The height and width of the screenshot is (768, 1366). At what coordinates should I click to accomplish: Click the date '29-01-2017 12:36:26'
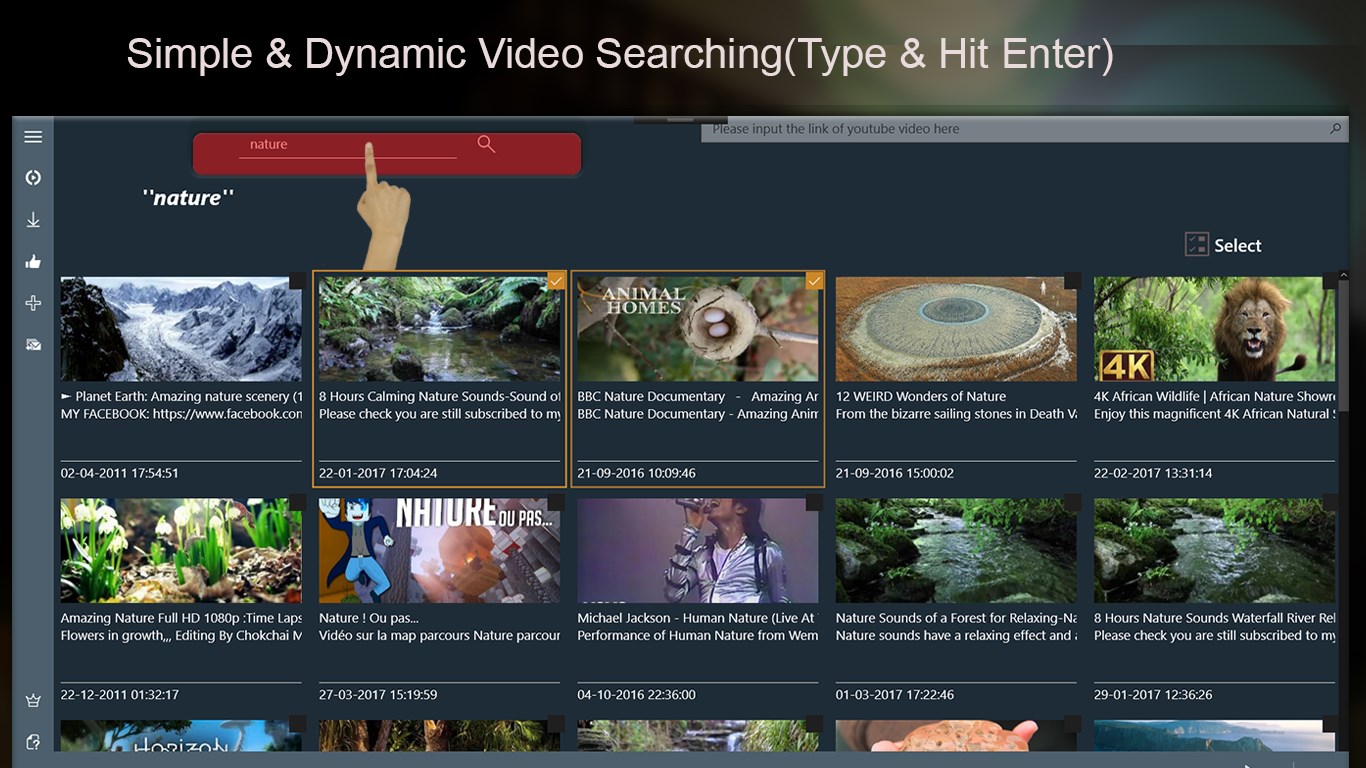(1153, 694)
